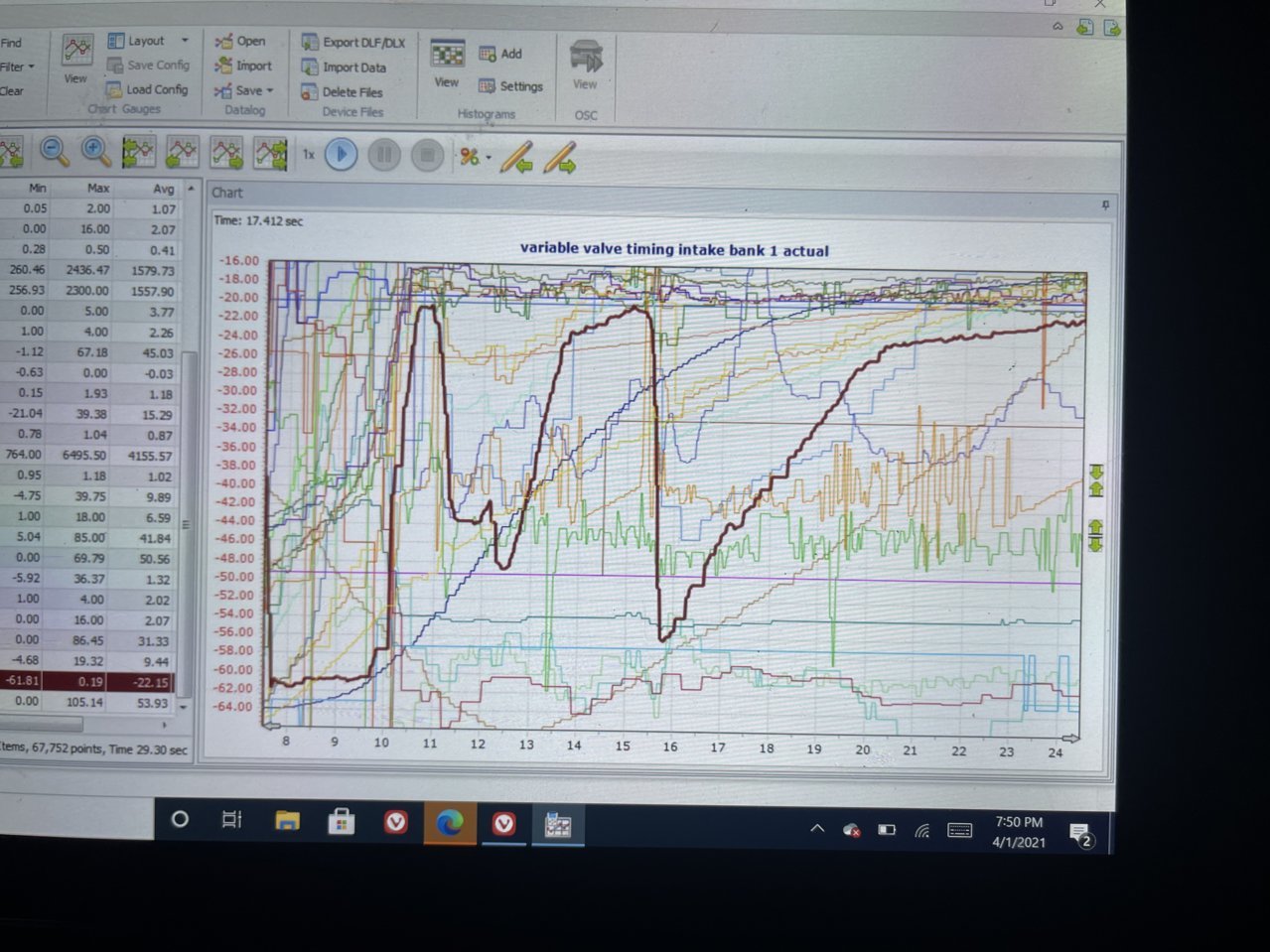Click the Max column header
1270x952 pixels.
pyautogui.click(x=97, y=188)
